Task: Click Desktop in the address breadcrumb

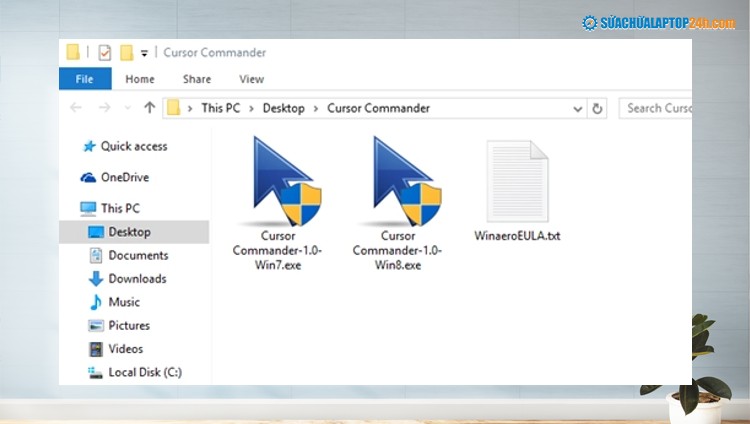Action: (284, 108)
